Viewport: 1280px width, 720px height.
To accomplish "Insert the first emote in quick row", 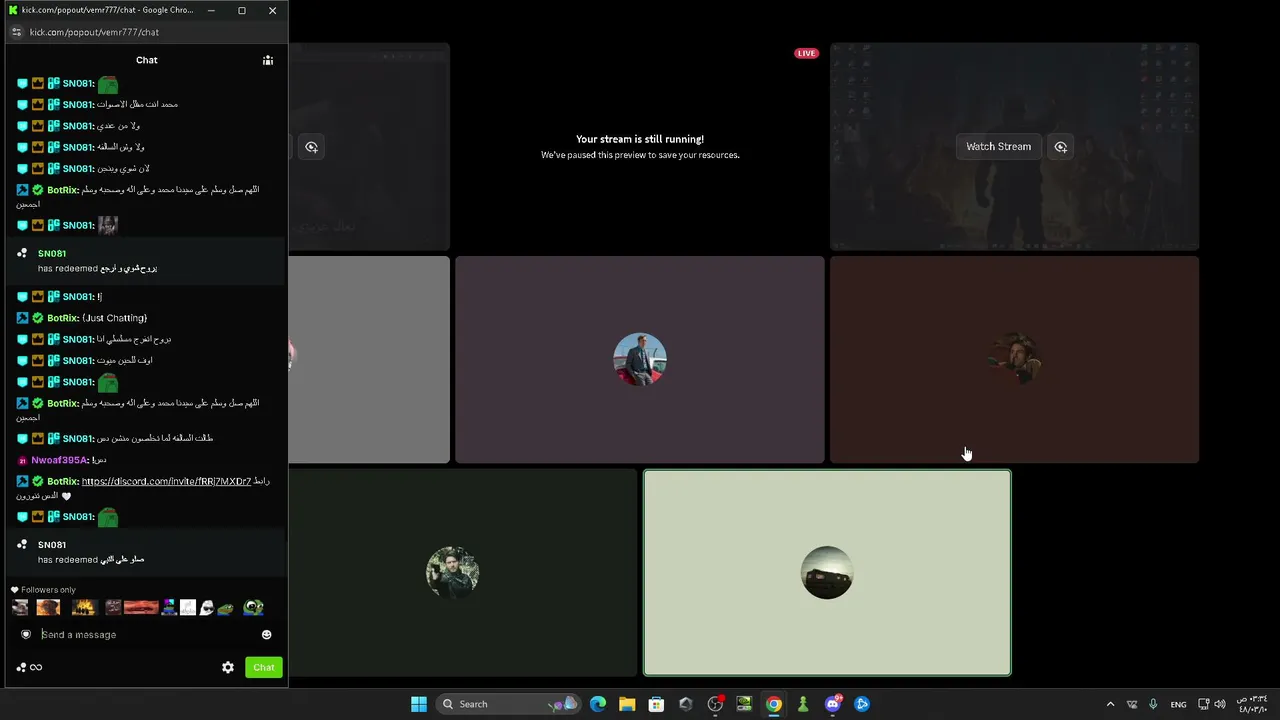I will pos(20,607).
